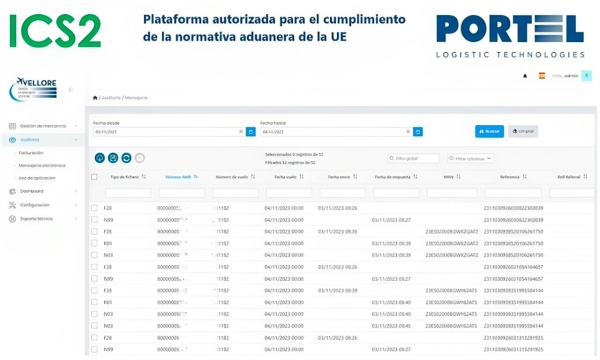Image resolution: width=600 pixels, height=360 pixels.
Task: Go to home via breadcrumb icon
Action: 95,98
